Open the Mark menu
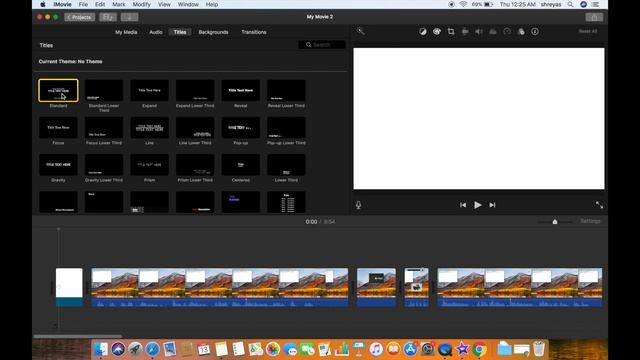The width and height of the screenshot is (640, 360). (119, 4)
